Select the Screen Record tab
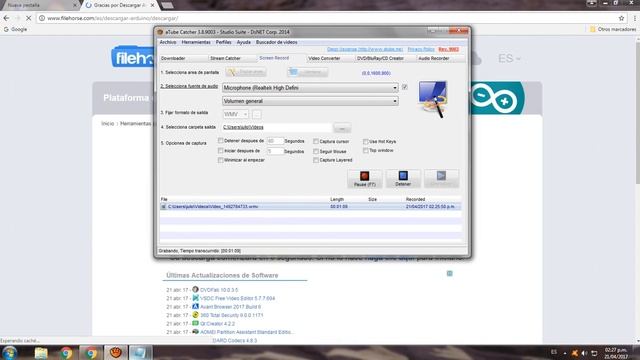The width and height of the screenshot is (640, 360). 281,58
